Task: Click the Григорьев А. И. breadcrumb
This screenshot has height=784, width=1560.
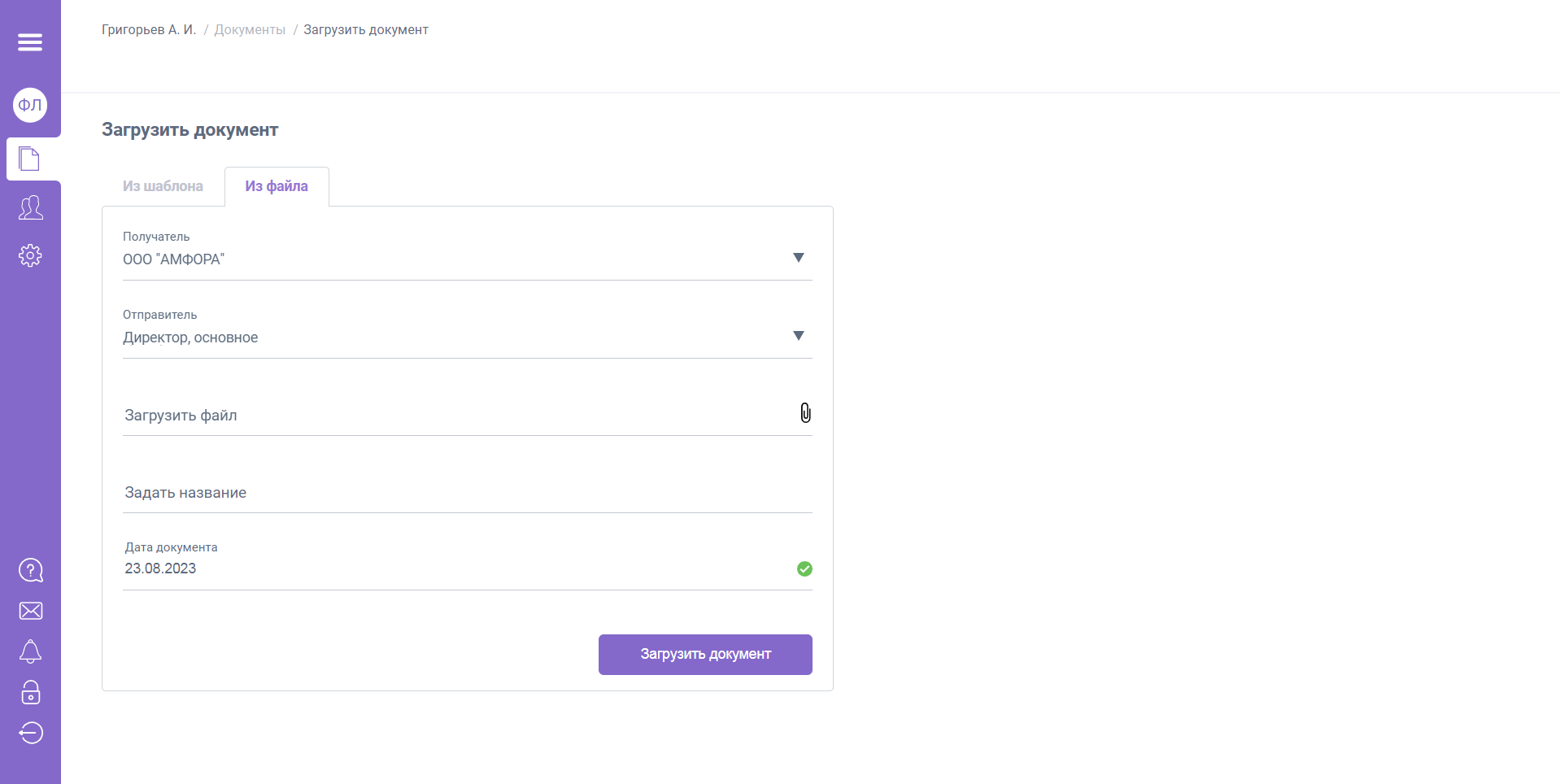Action: 149,30
